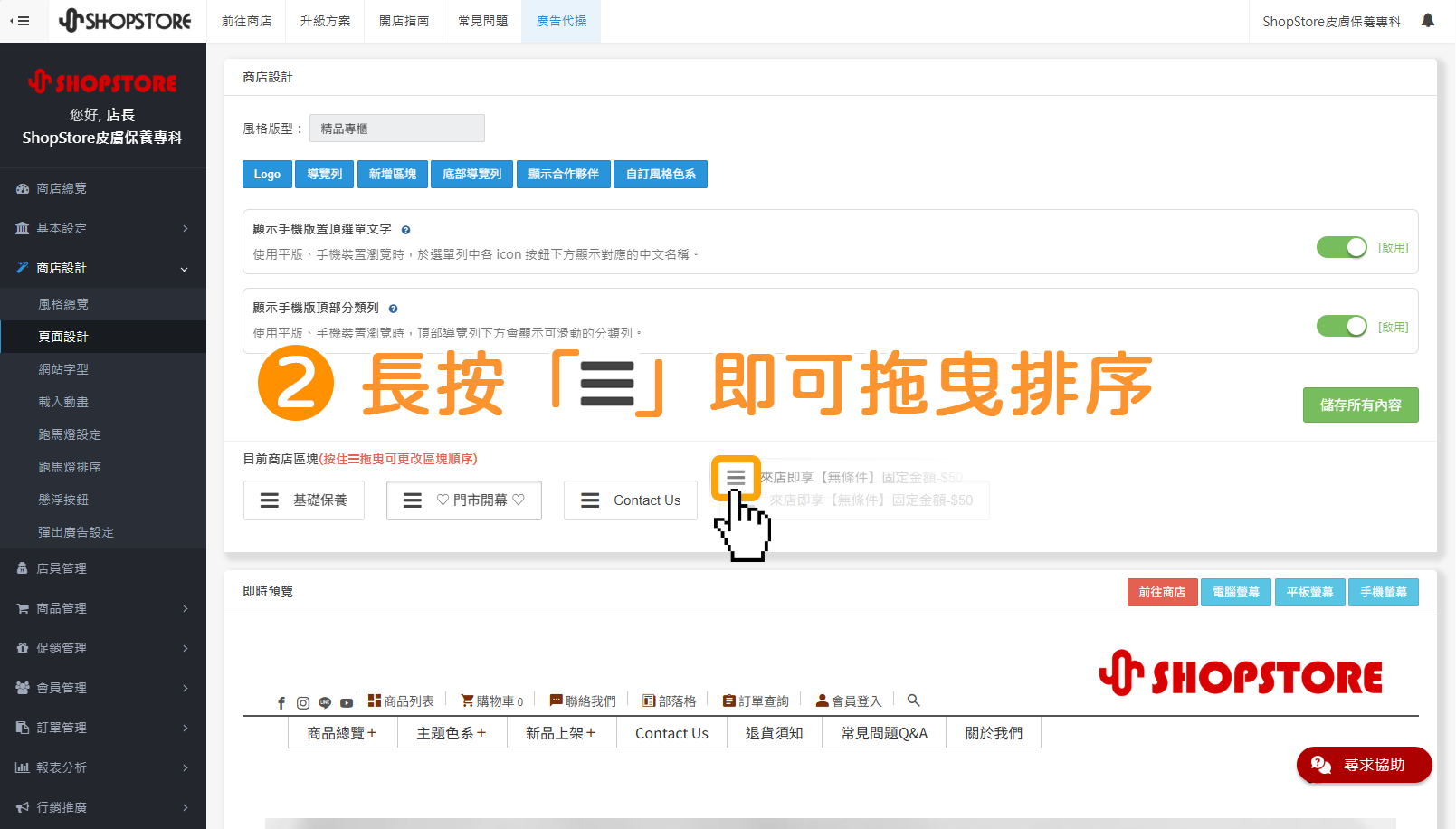This screenshot has height=829, width=1456.
Task: Collapse 商店設計 sidebar menu
Action: [103, 268]
